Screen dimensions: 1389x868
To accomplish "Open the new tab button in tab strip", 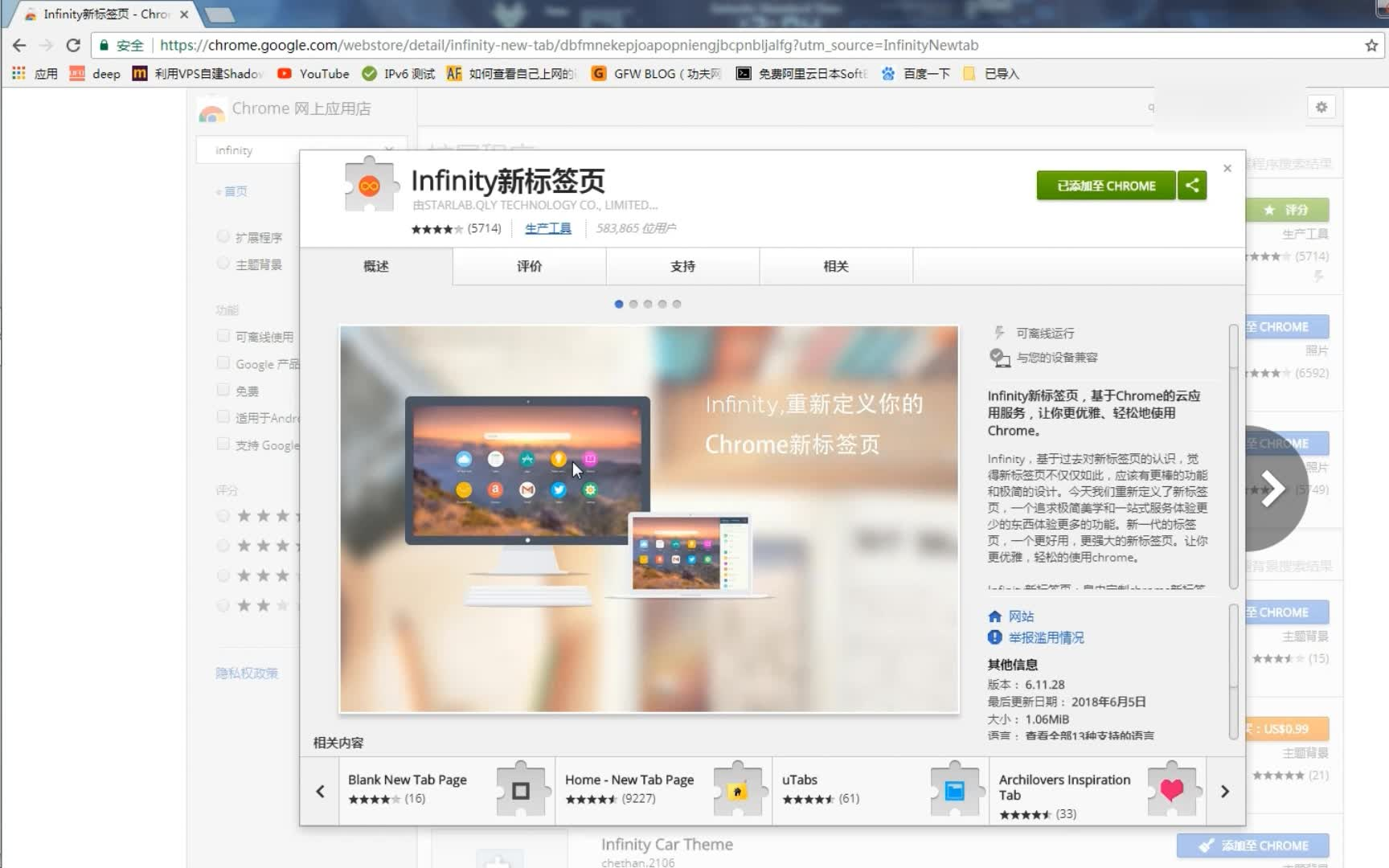I will (219, 14).
